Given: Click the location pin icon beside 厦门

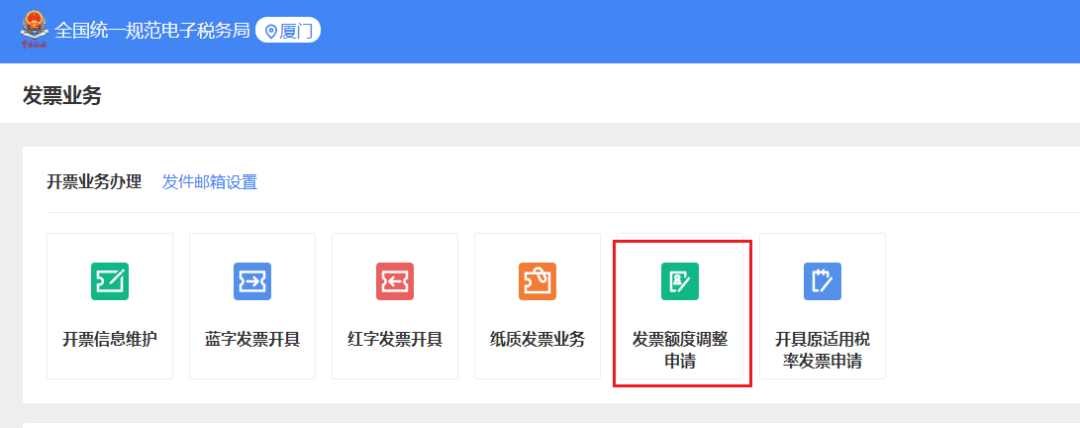Looking at the screenshot, I should pos(270,31).
